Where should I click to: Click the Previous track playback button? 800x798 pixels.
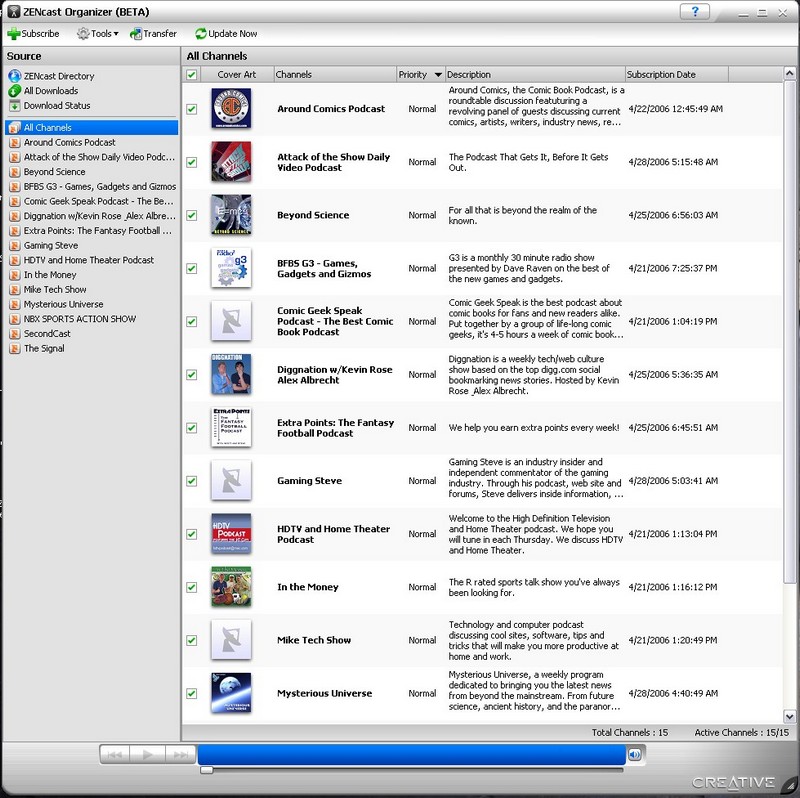[115, 755]
